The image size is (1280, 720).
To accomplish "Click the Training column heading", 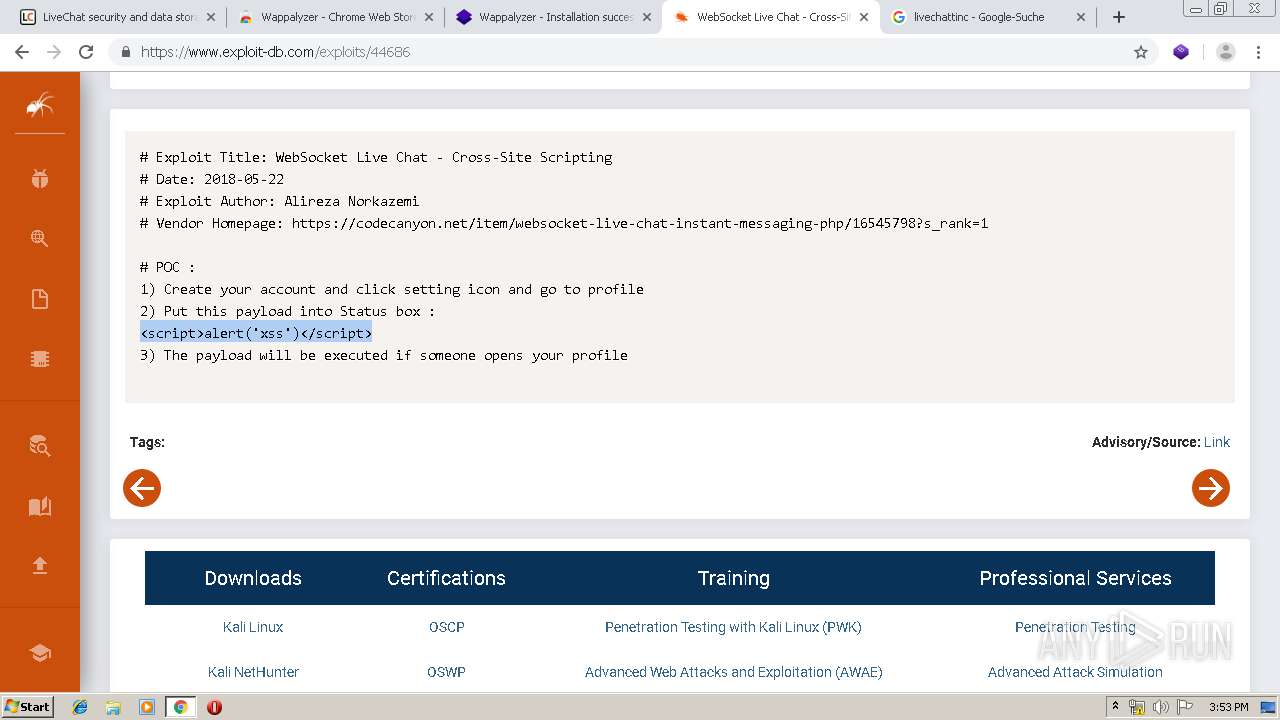I will click(x=734, y=578).
